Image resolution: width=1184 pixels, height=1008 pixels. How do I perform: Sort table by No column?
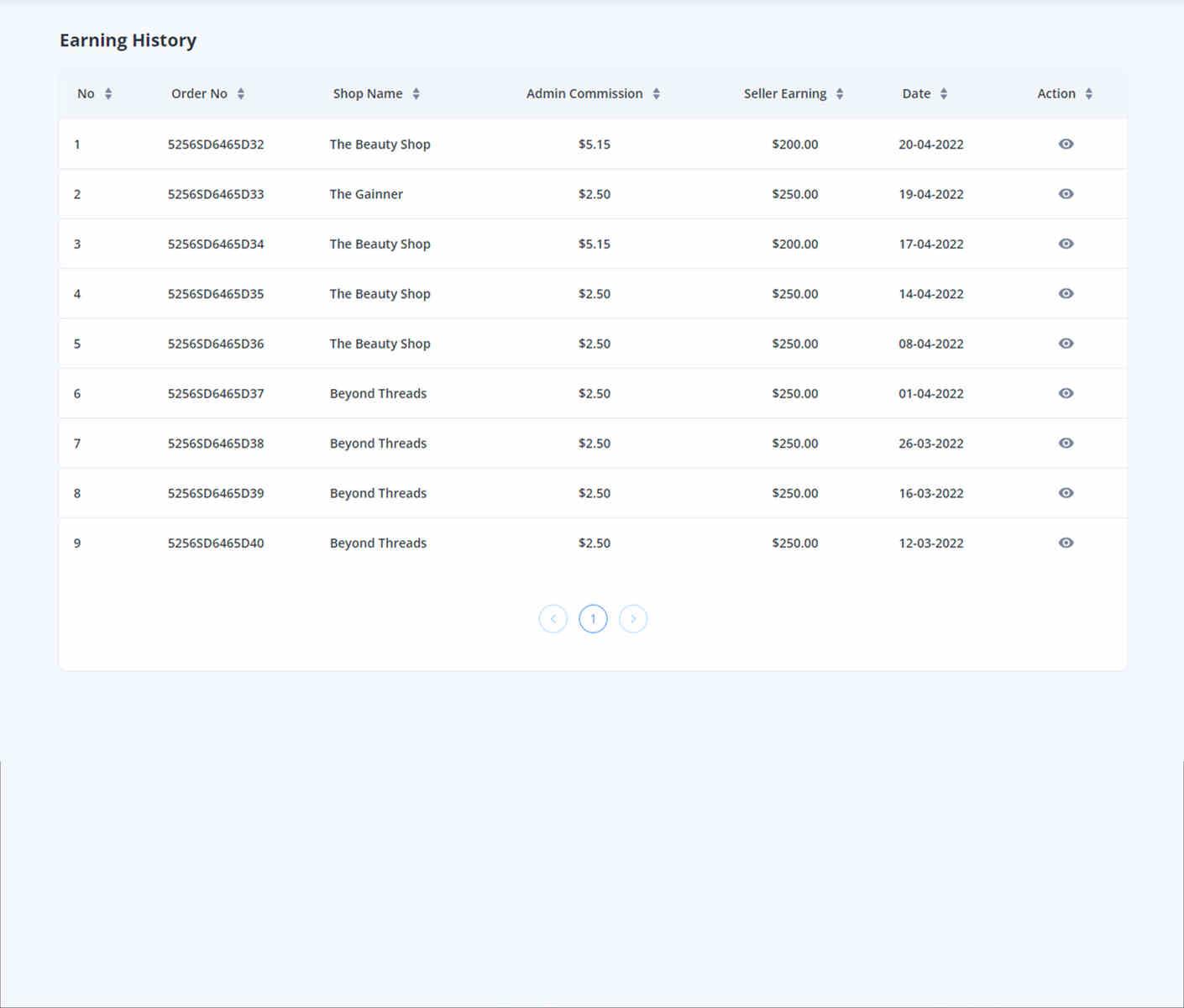108,94
